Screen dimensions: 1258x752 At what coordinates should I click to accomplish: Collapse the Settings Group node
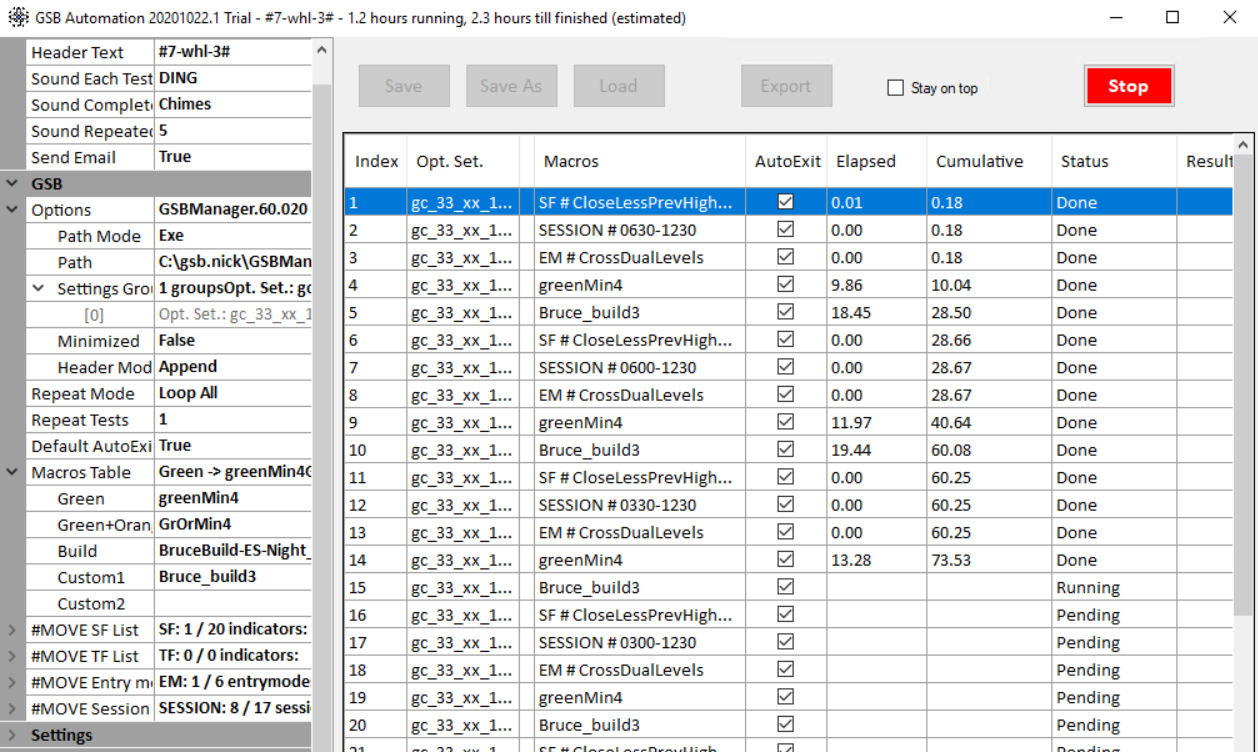pos(38,288)
